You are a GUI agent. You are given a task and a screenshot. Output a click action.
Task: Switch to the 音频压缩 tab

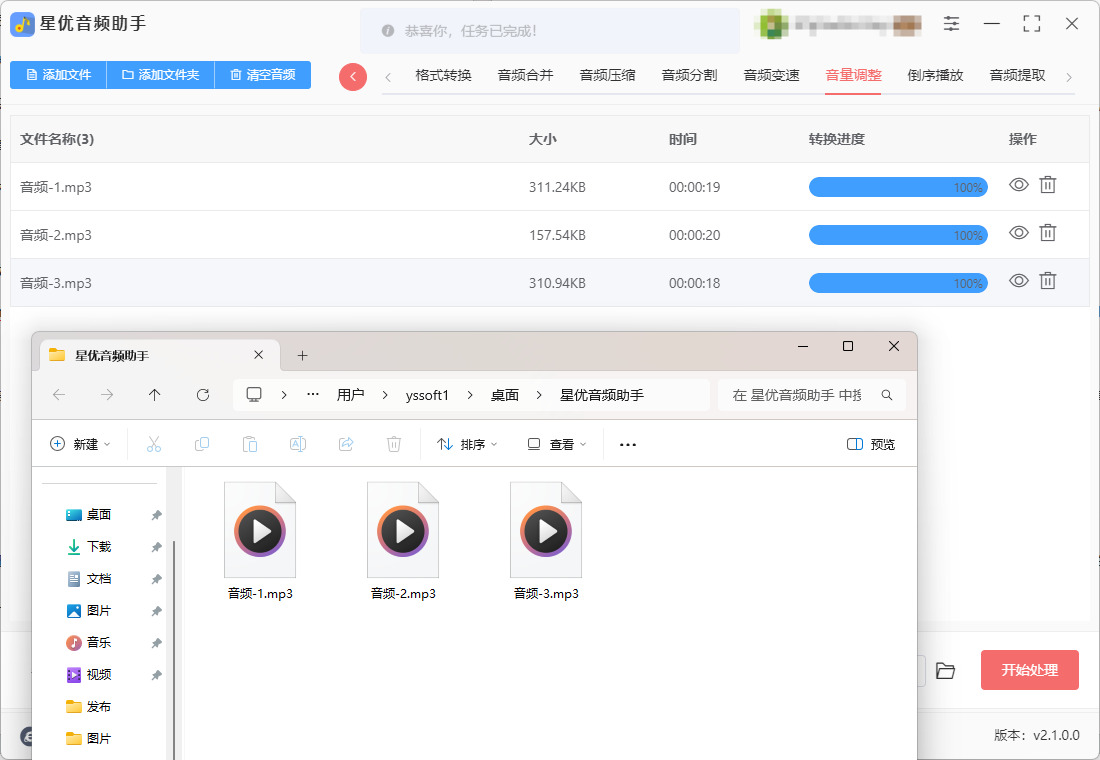coord(608,76)
